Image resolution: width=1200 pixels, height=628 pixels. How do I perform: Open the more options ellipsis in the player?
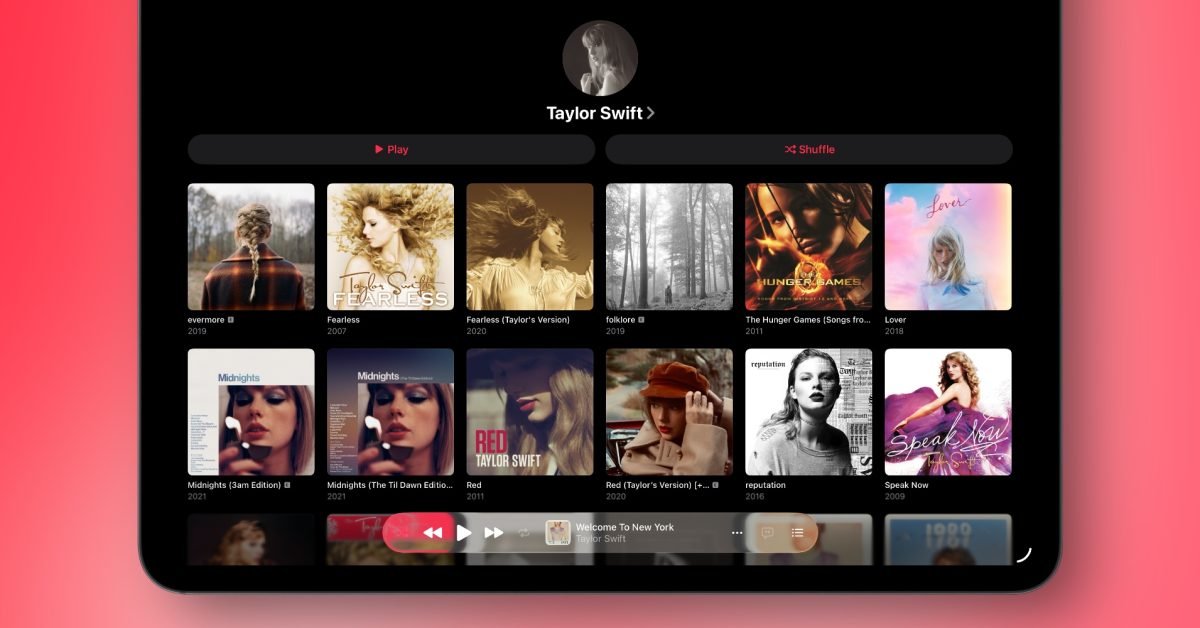click(x=737, y=533)
